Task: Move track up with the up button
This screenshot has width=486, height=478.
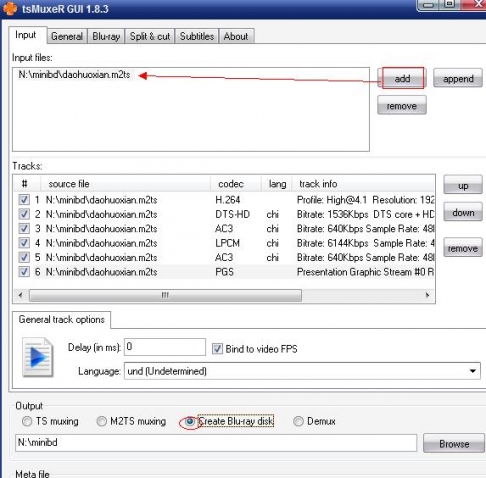Action: click(463, 185)
